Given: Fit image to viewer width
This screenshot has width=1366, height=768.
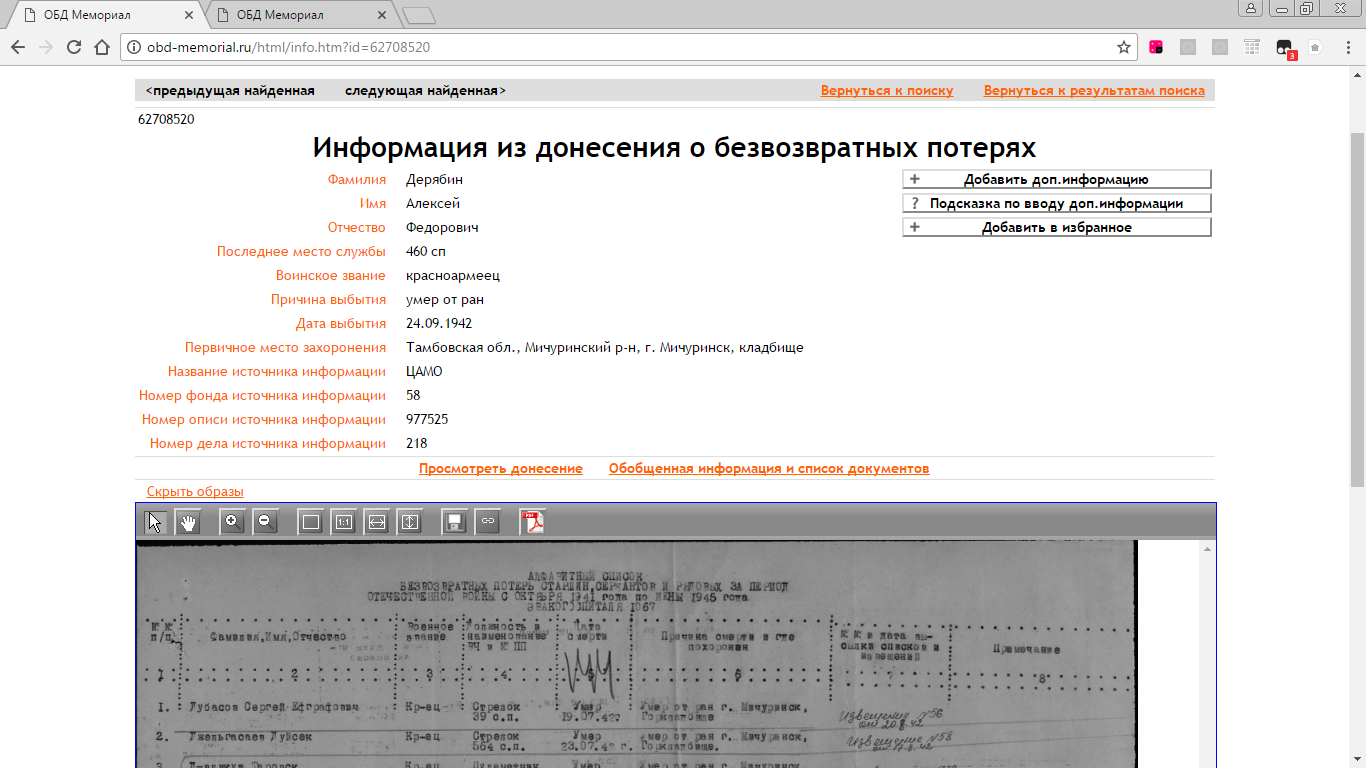Looking at the screenshot, I should 376,522.
